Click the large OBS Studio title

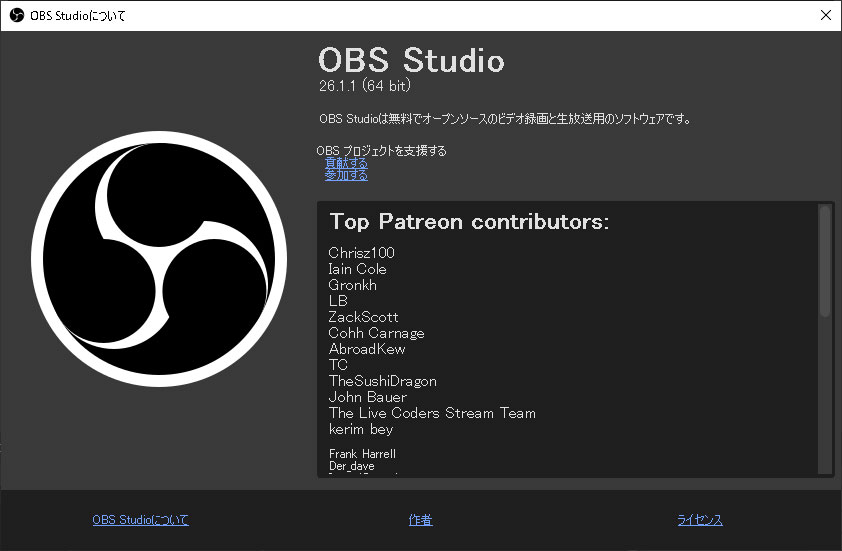click(411, 59)
